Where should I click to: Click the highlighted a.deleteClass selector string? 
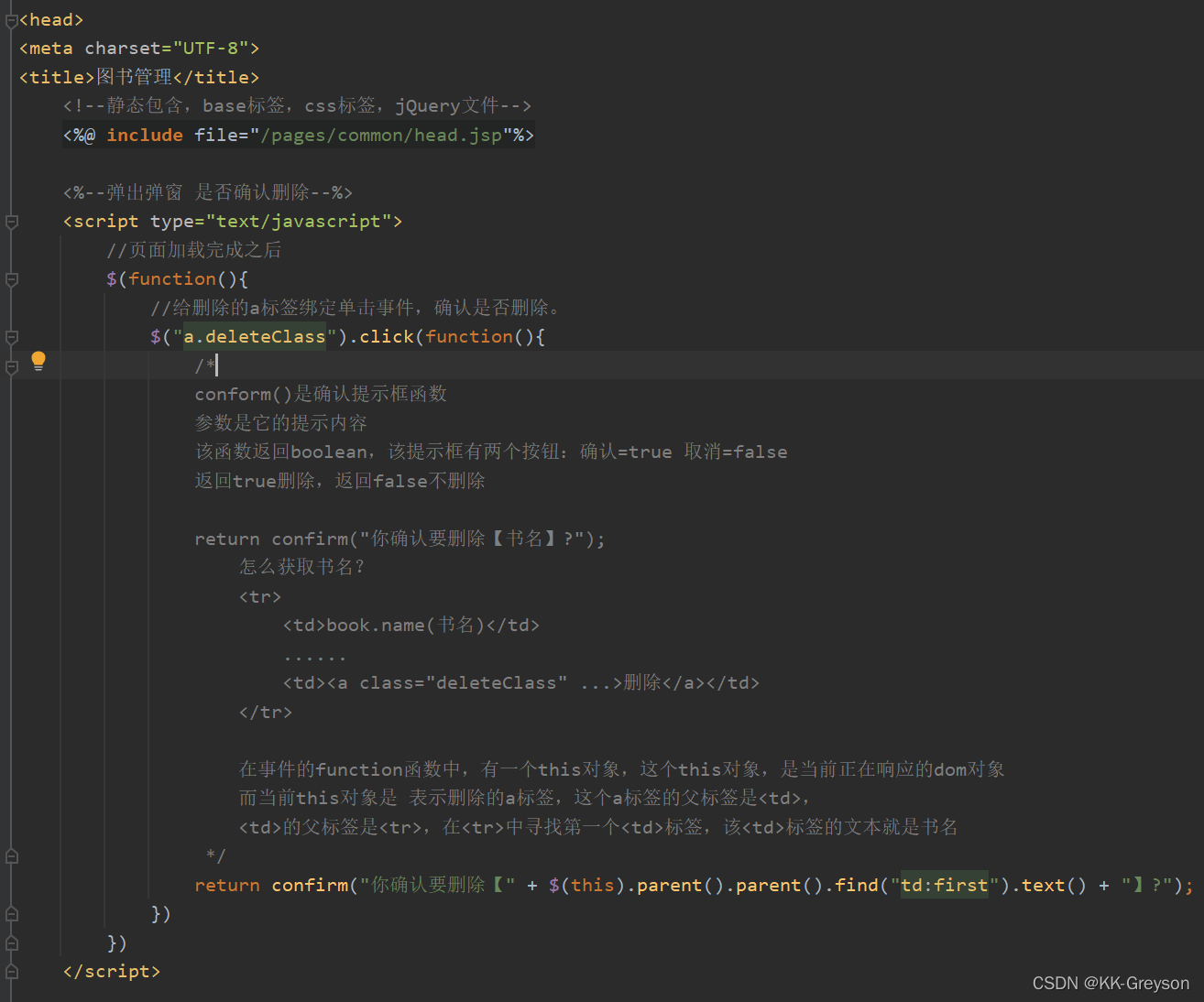(x=255, y=337)
